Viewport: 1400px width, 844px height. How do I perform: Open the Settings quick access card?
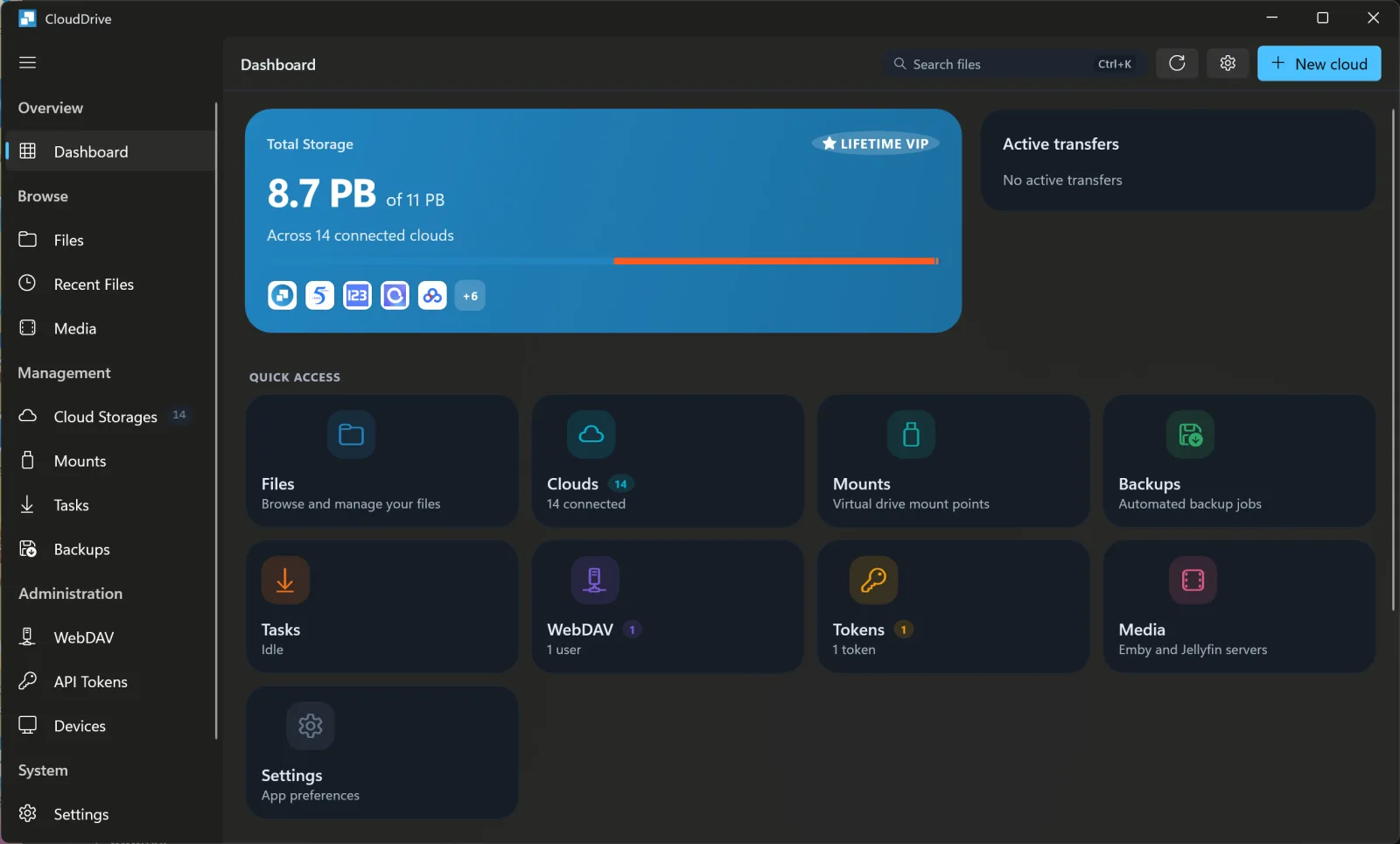pyautogui.click(x=382, y=753)
